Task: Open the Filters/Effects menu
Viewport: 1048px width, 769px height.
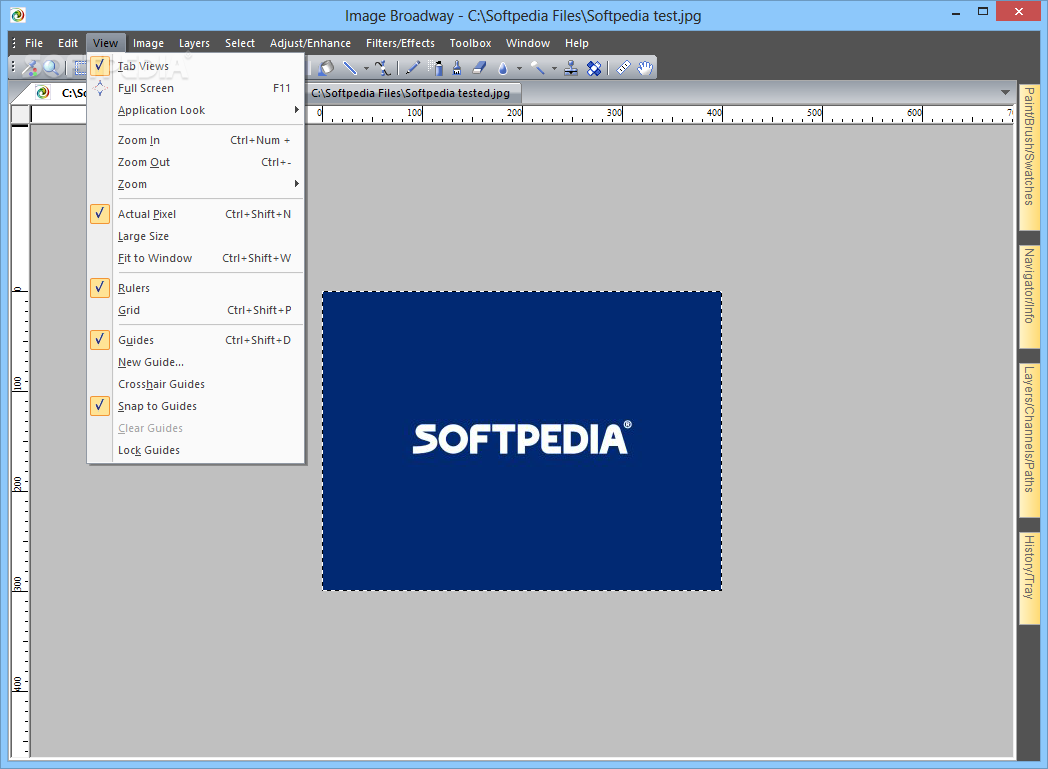Action: (x=400, y=43)
